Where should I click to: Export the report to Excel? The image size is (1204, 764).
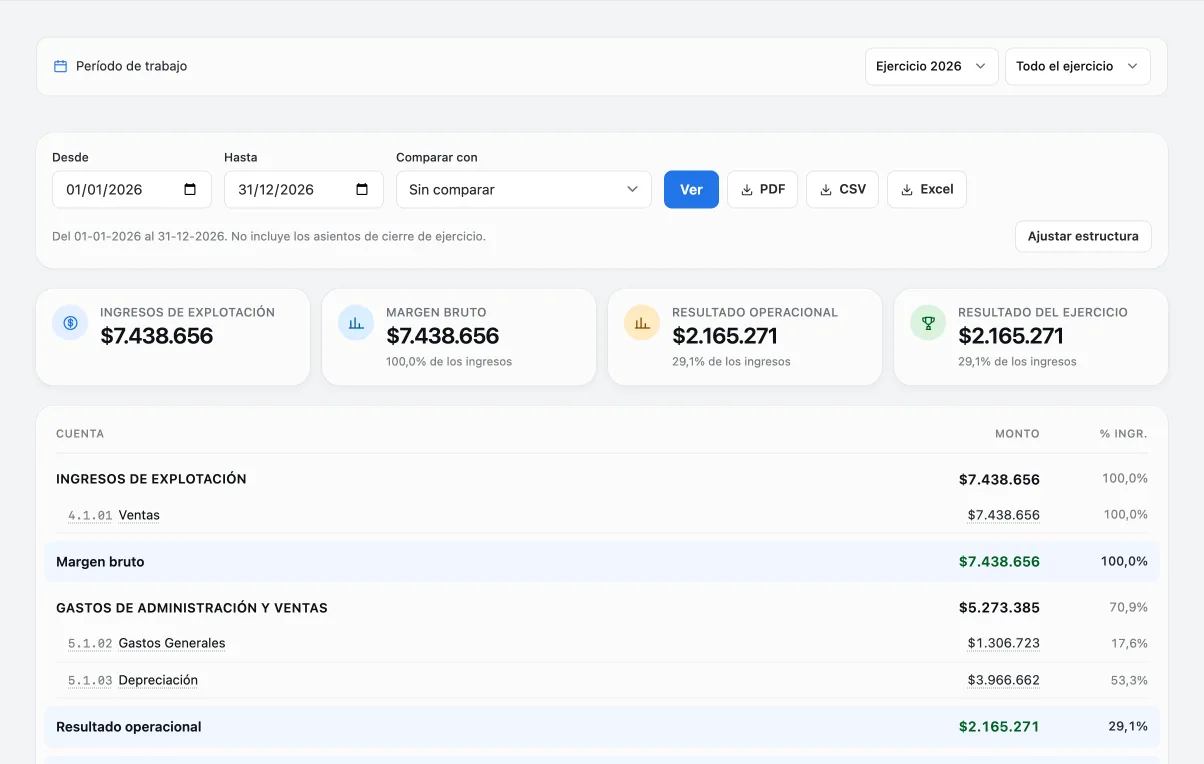(x=926, y=189)
